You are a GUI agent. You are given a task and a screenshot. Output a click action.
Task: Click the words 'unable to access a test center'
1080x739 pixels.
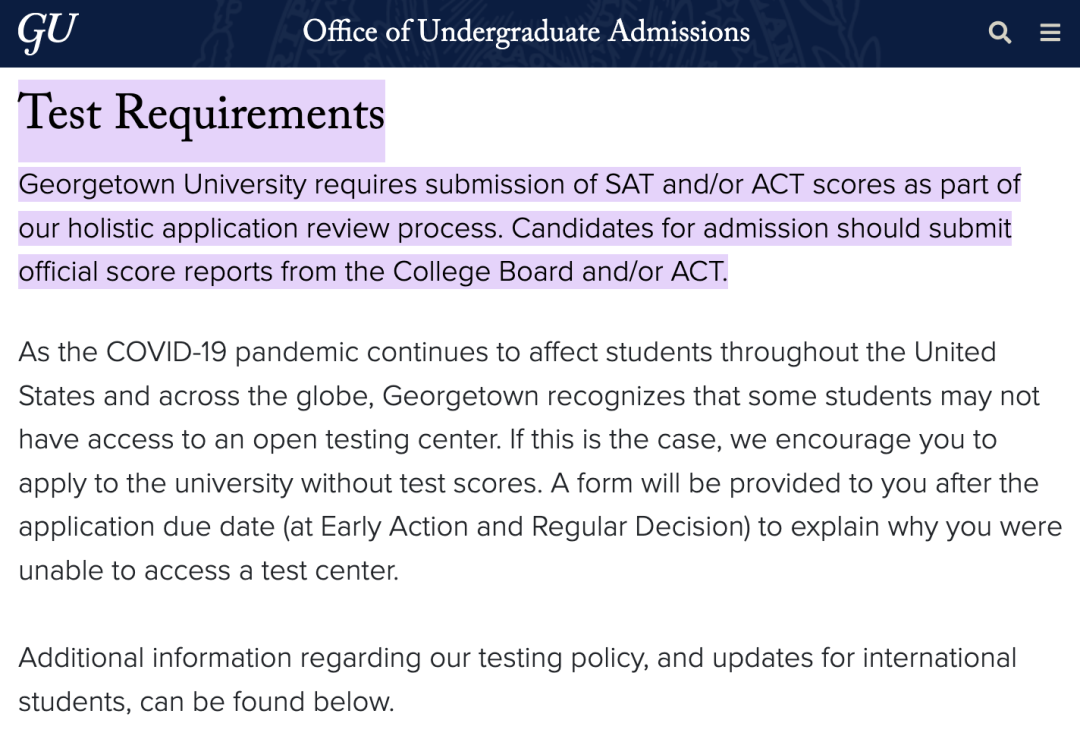(208, 571)
